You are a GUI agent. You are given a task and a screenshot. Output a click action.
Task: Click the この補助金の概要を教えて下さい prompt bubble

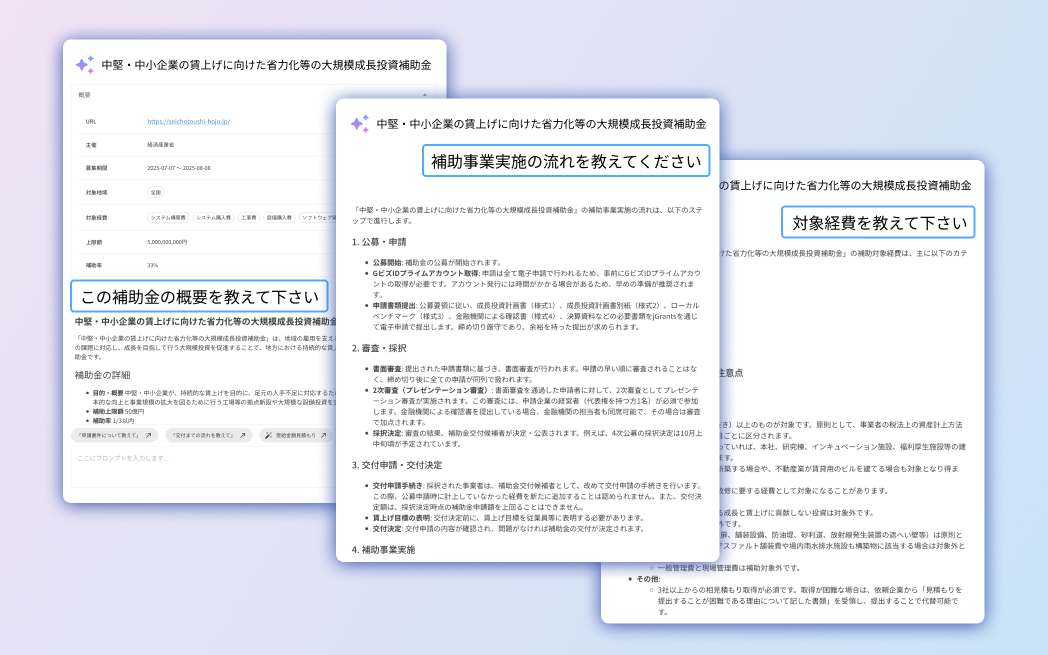pos(199,296)
